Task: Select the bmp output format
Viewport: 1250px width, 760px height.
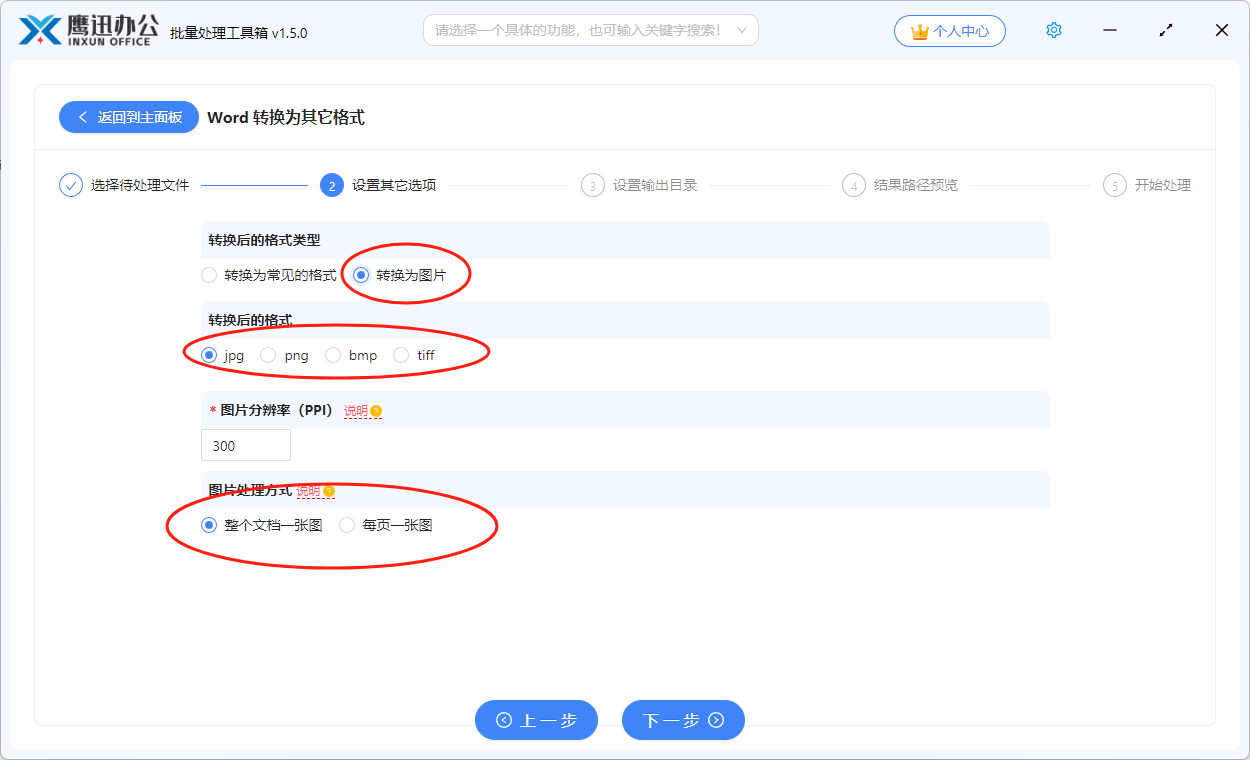Action: [331, 355]
